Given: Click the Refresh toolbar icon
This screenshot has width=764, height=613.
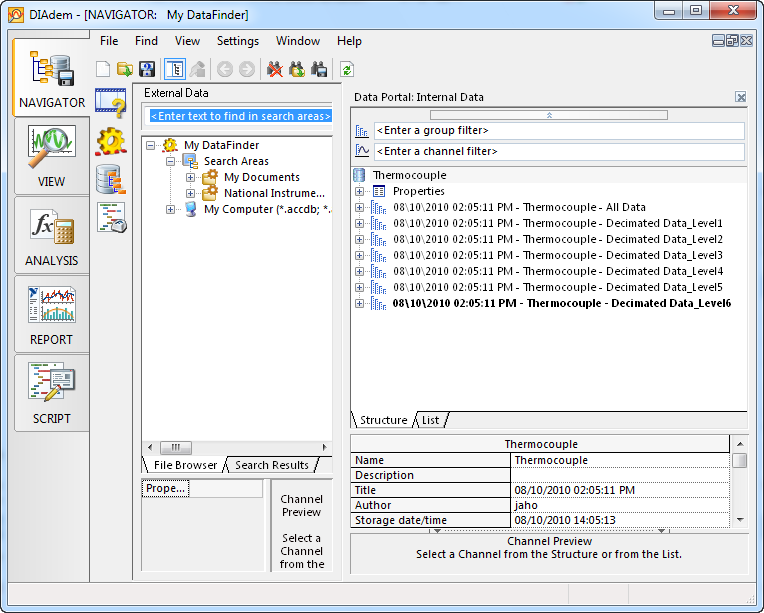Looking at the screenshot, I should (347, 69).
